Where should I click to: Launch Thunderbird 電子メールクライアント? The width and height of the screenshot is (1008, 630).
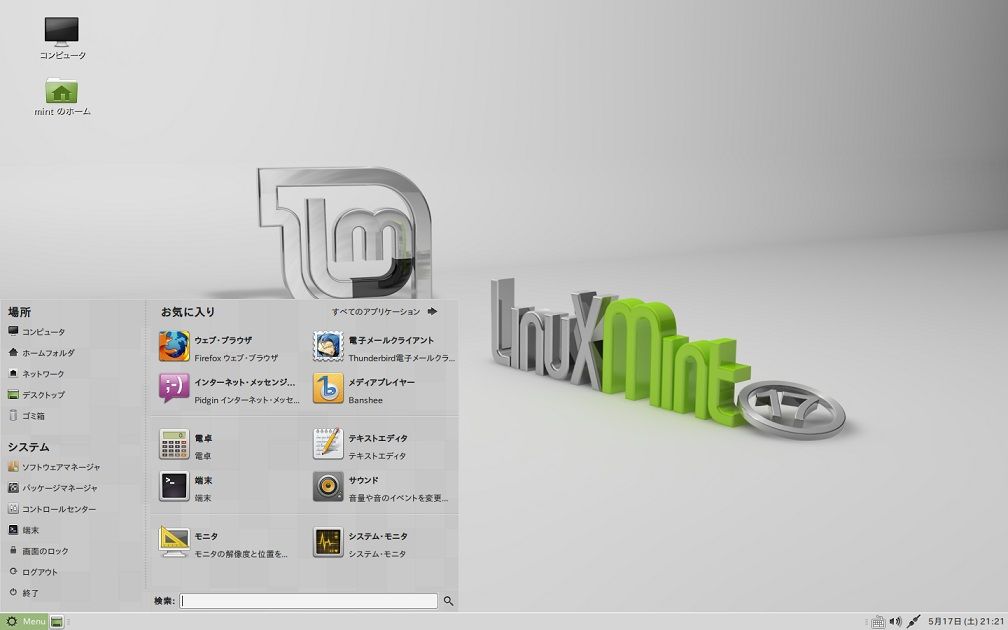pos(383,348)
